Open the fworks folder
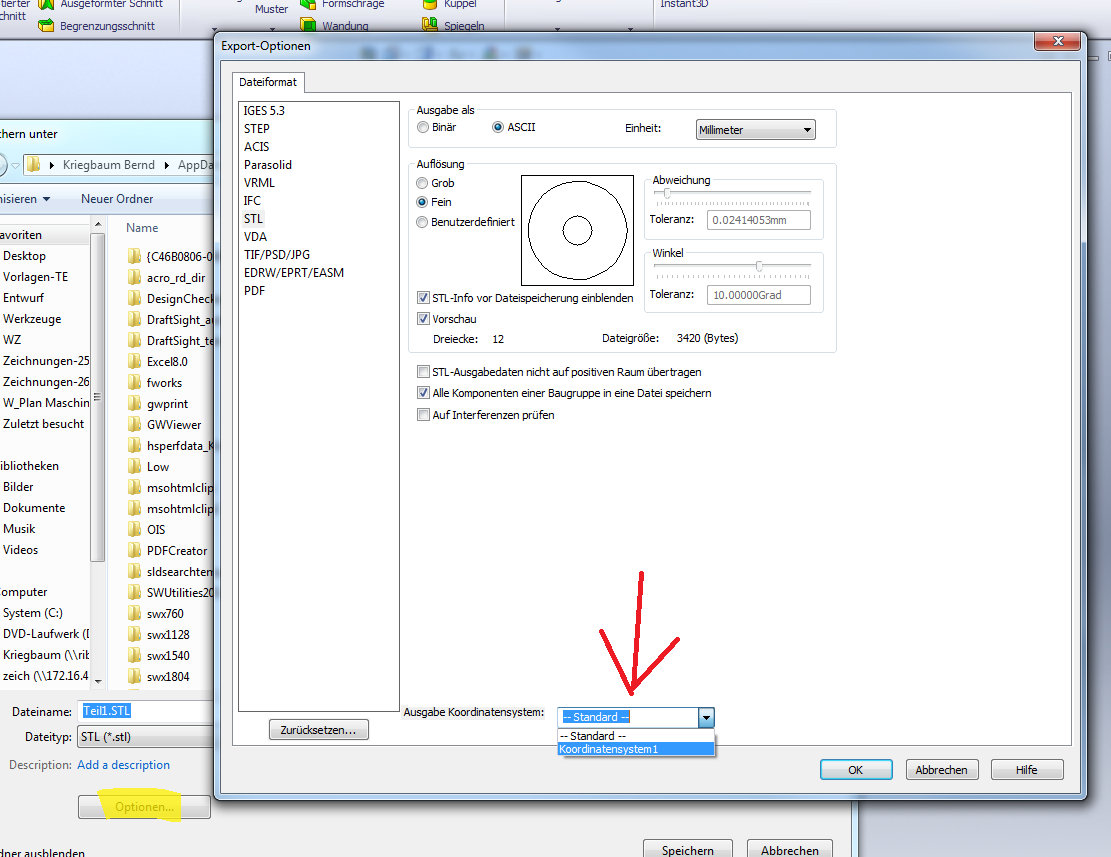Viewport: 1111px width, 857px height. (x=155, y=382)
